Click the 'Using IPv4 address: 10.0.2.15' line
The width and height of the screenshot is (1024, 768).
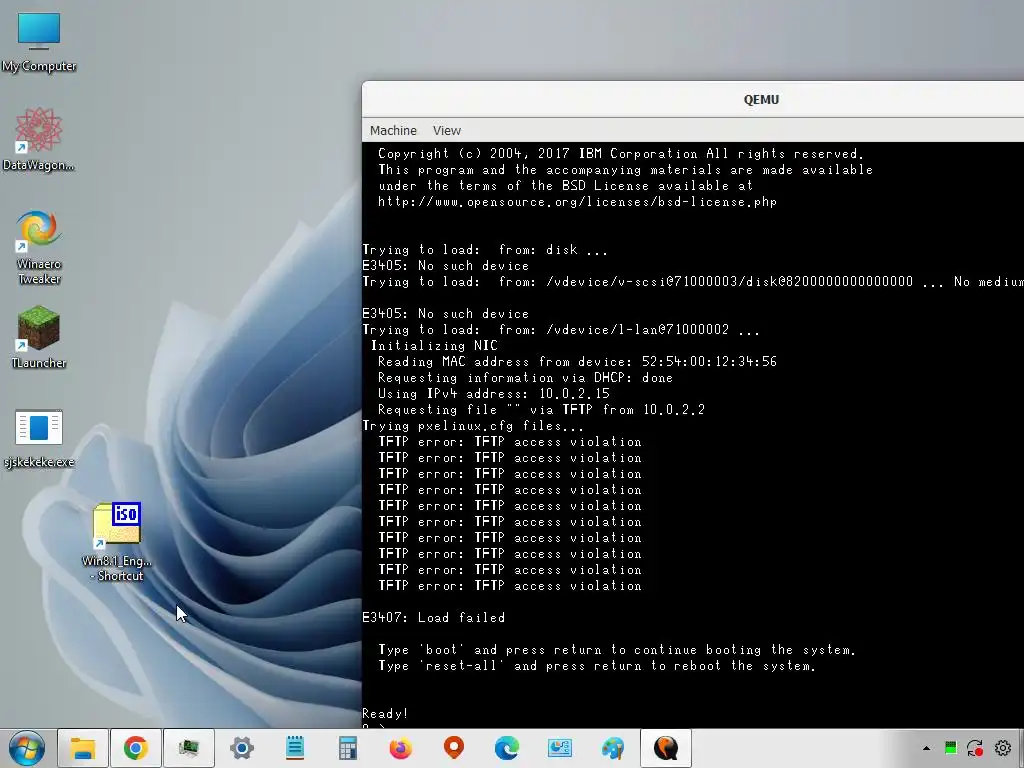click(494, 394)
